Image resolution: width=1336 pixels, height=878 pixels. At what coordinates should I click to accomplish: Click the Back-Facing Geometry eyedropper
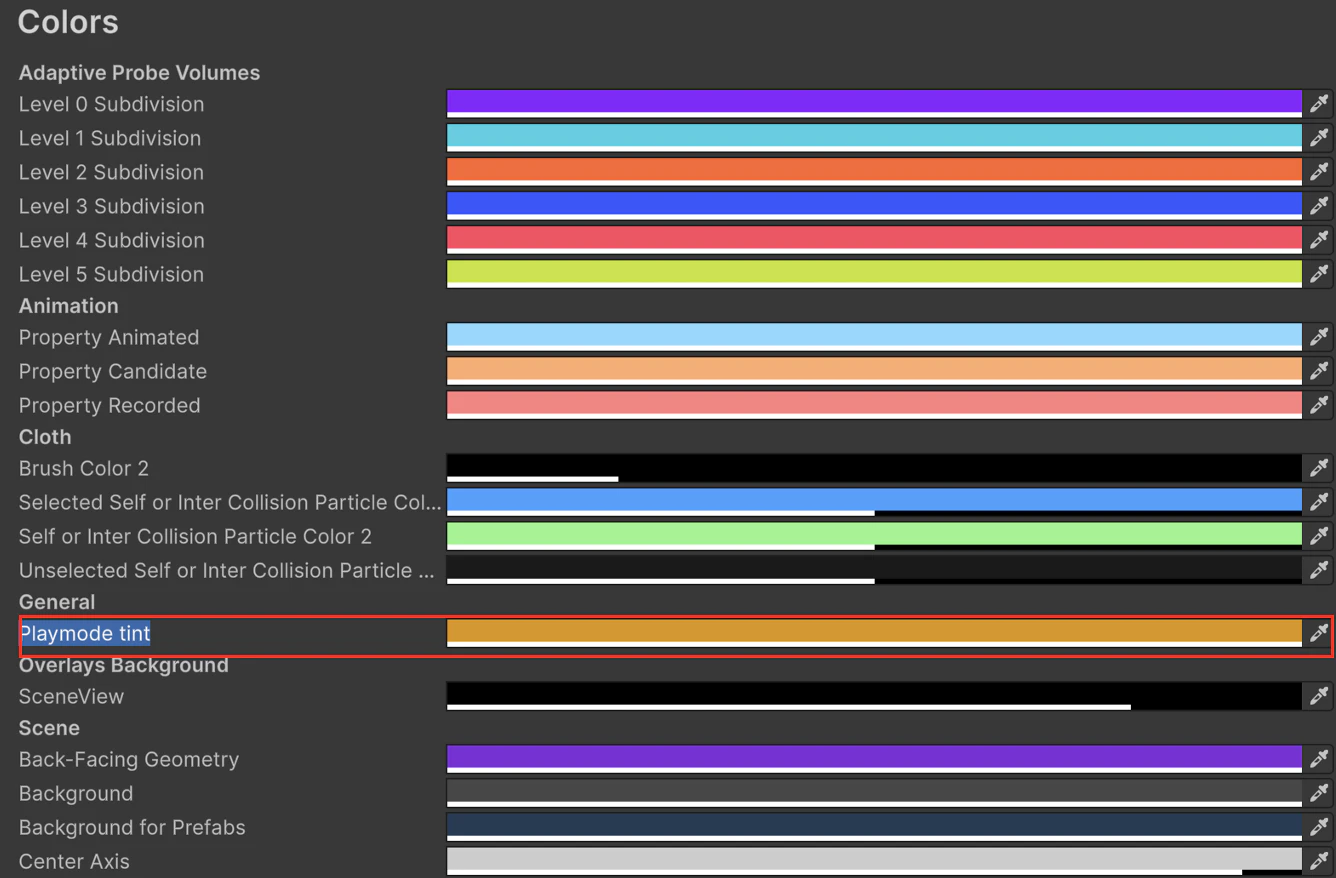point(1319,759)
